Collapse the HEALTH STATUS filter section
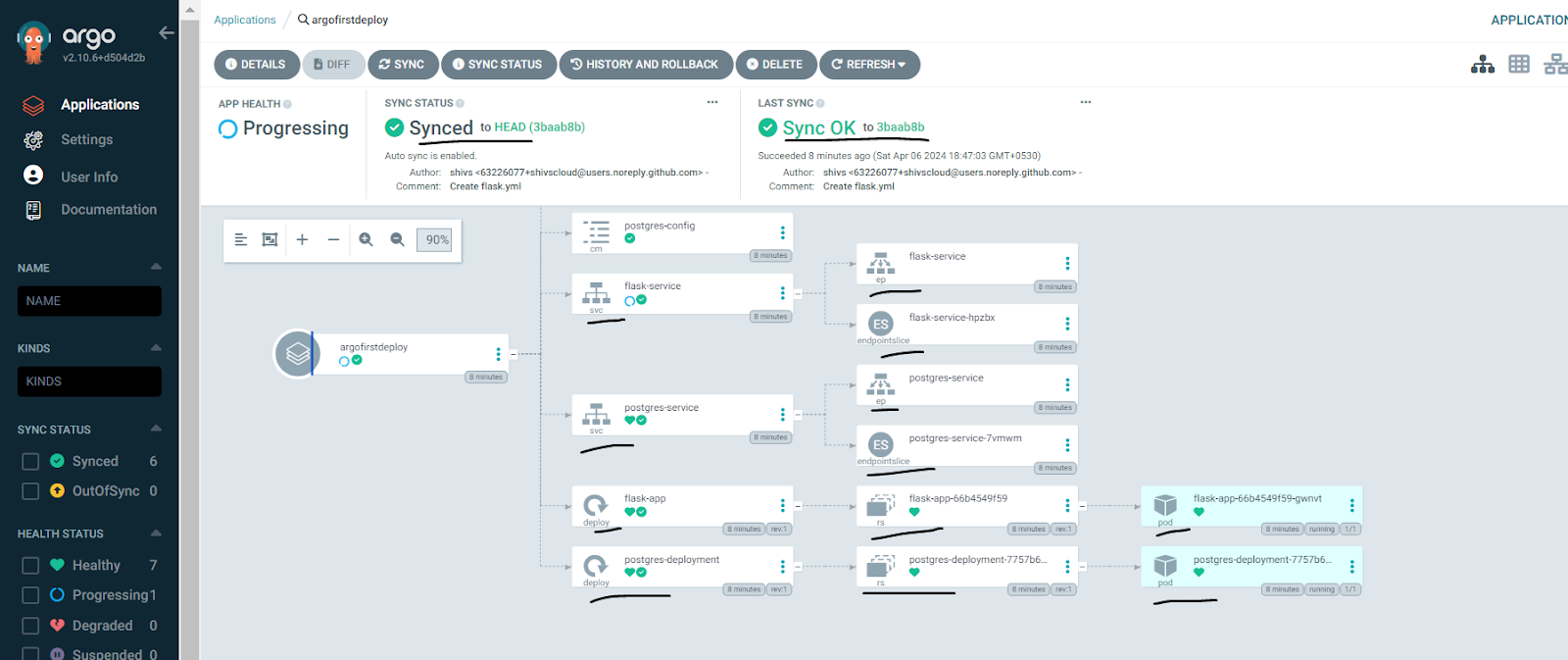The image size is (1568, 660). 156,533
